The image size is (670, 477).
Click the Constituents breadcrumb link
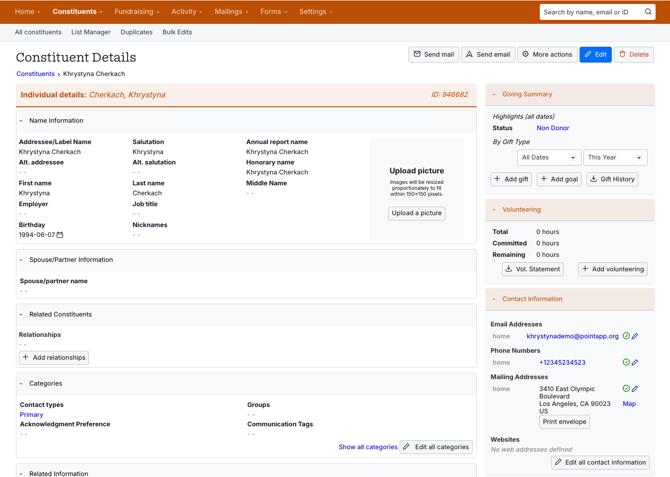click(x=35, y=74)
